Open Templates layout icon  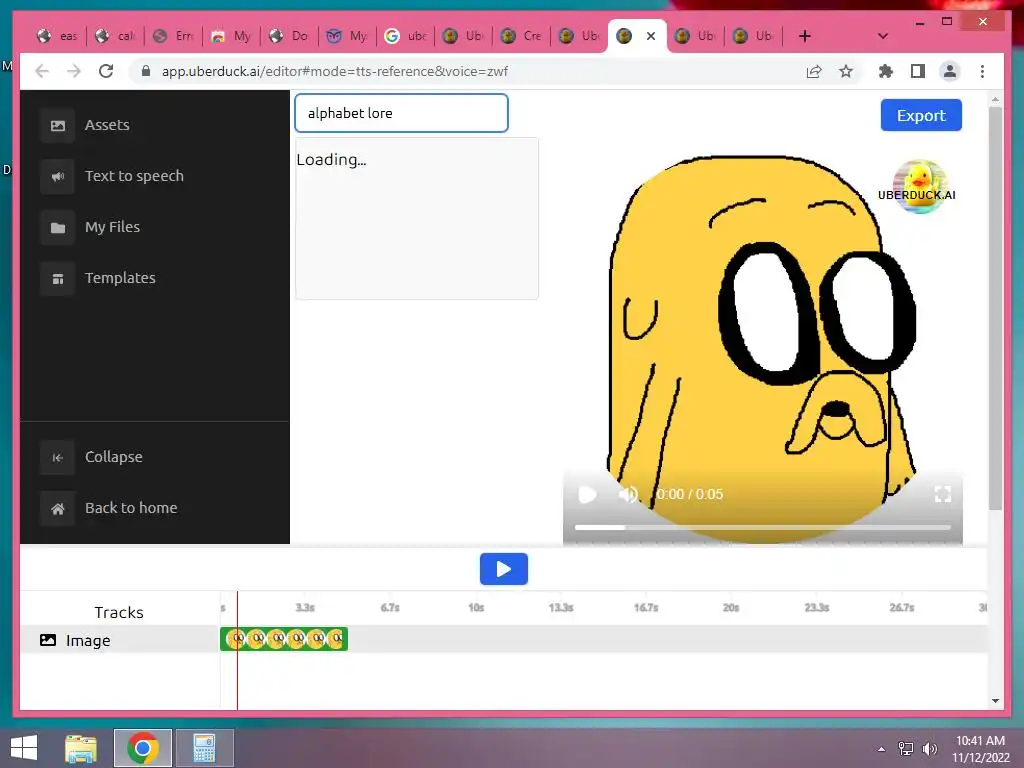click(x=57, y=278)
